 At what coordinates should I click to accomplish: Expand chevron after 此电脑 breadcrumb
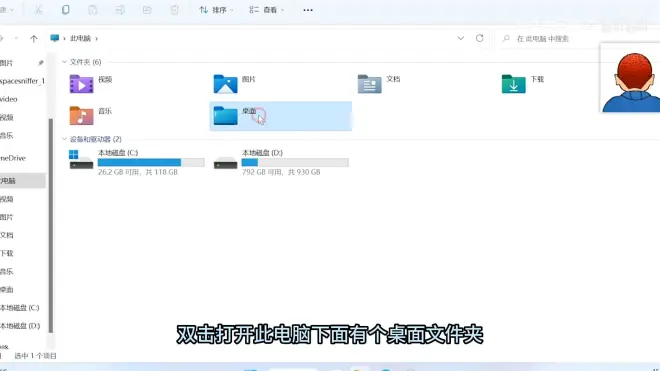click(96, 38)
